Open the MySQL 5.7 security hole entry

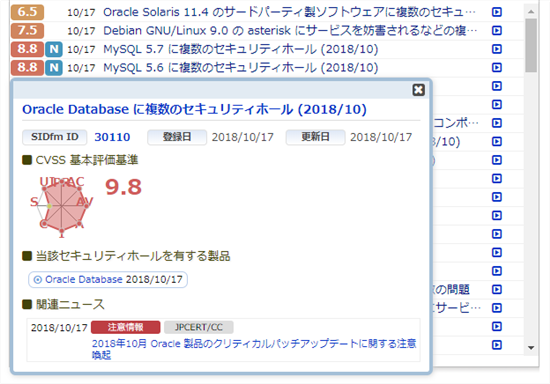click(241, 49)
